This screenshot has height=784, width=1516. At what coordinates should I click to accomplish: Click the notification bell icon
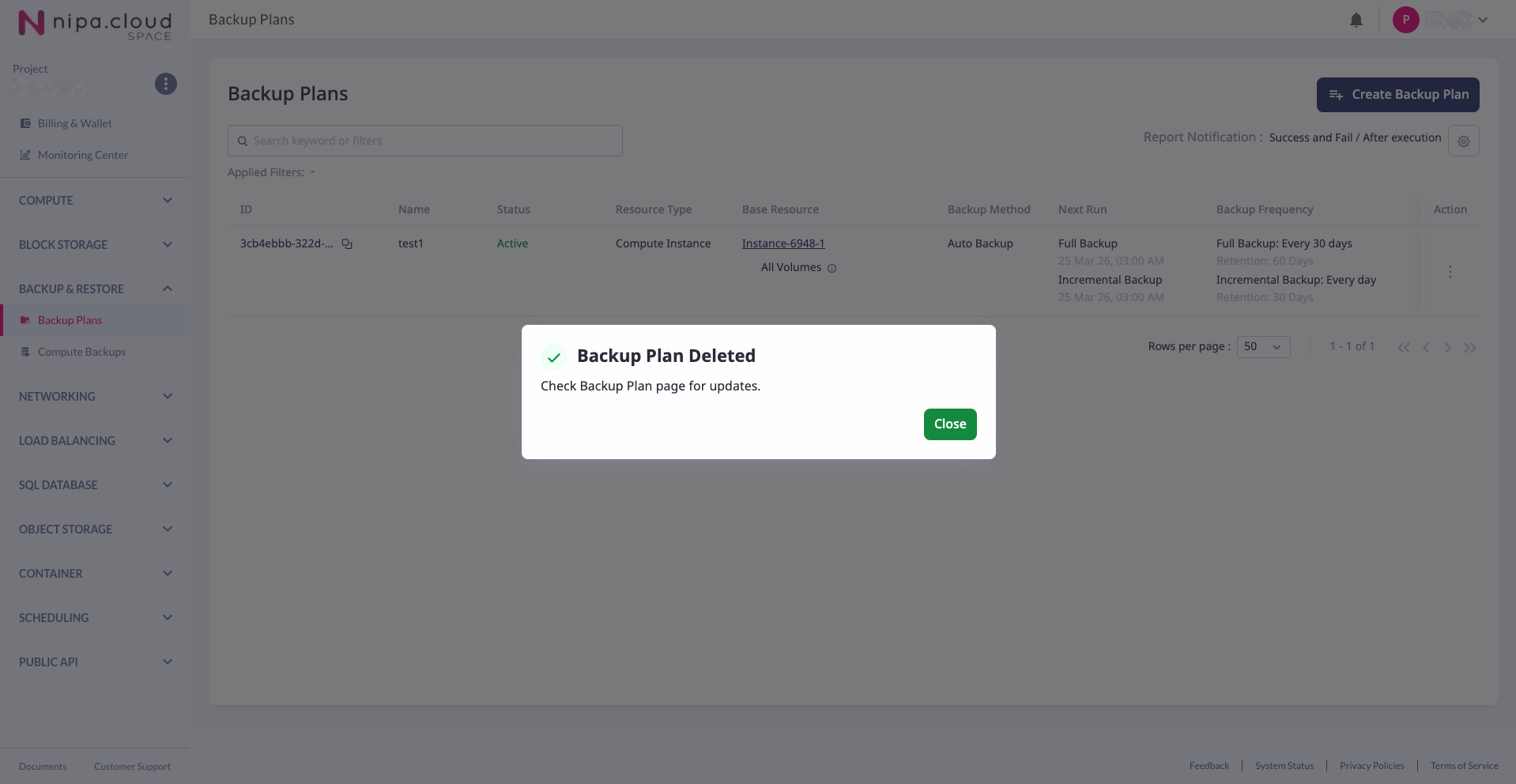coord(1356,21)
